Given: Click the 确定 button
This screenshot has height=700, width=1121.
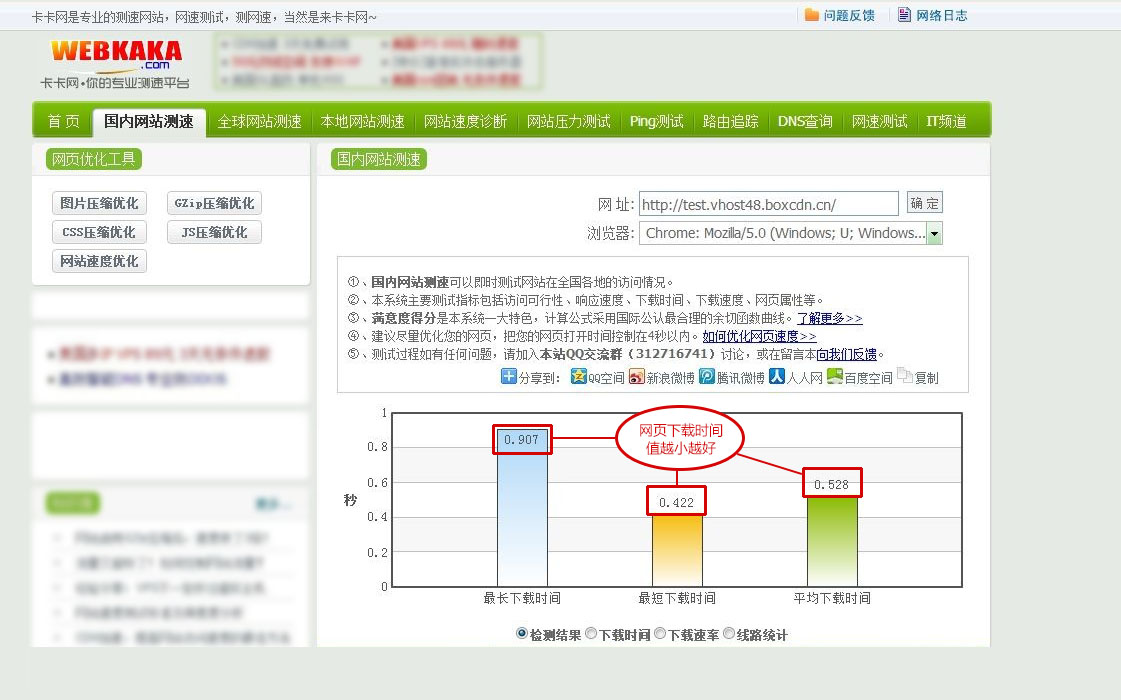Looking at the screenshot, I should pos(924,203).
